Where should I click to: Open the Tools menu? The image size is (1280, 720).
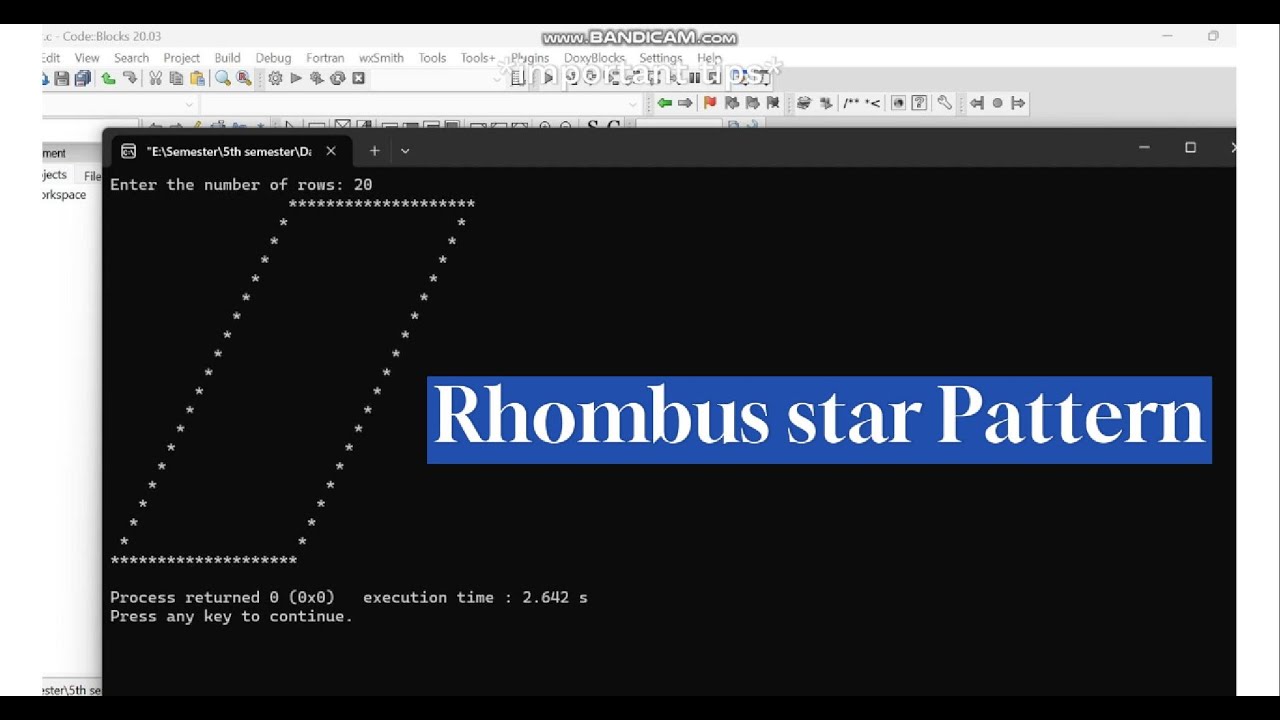[x=432, y=58]
